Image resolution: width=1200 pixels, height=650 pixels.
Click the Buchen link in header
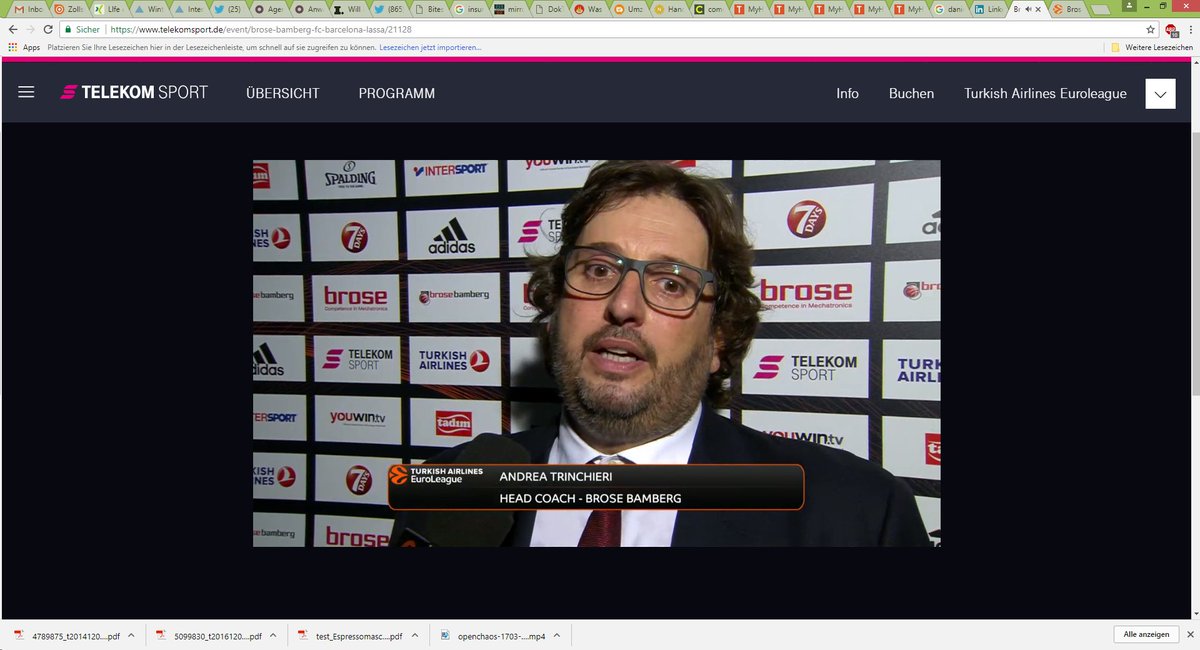pyautogui.click(x=911, y=93)
